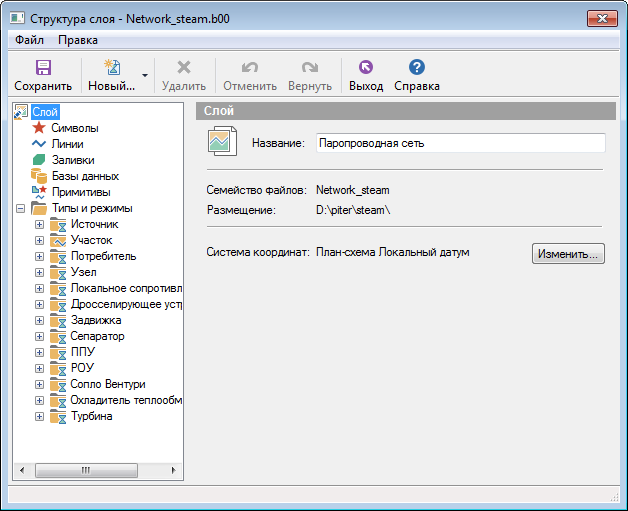This screenshot has height=511, width=628.
Task: Click into the Название text field
Action: (460, 143)
